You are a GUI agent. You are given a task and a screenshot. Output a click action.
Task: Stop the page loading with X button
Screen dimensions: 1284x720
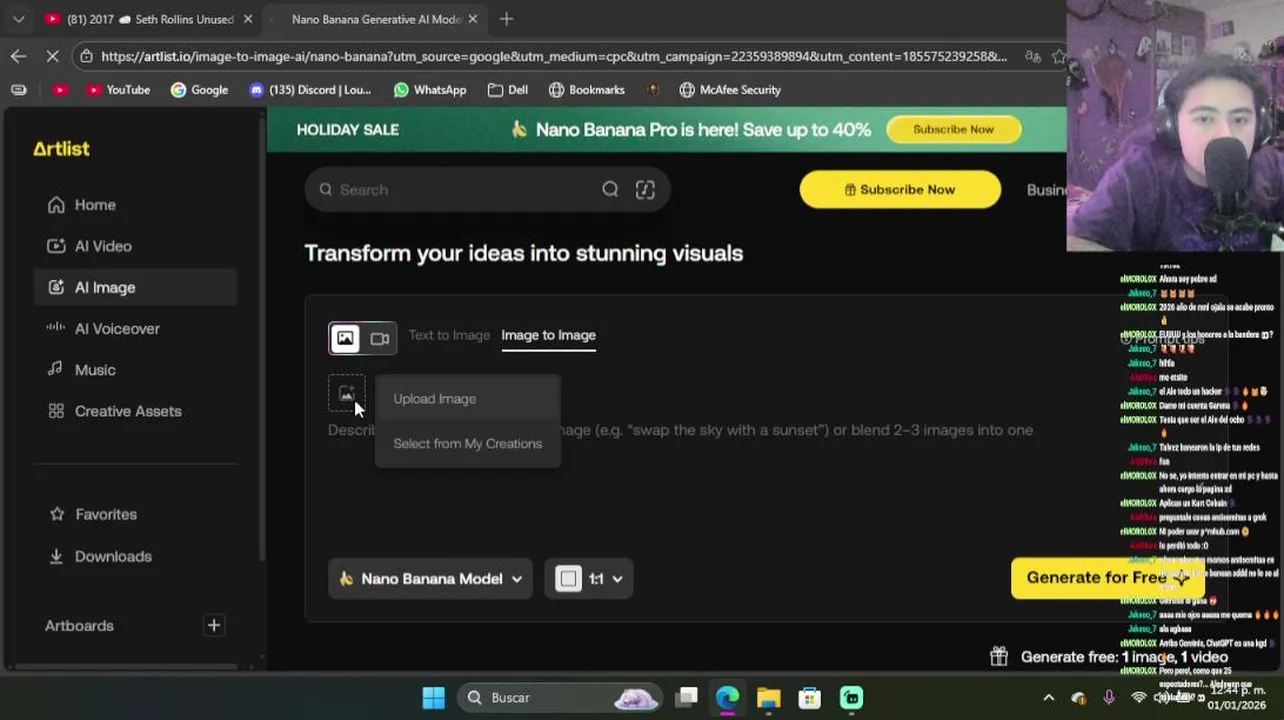pos(52,56)
